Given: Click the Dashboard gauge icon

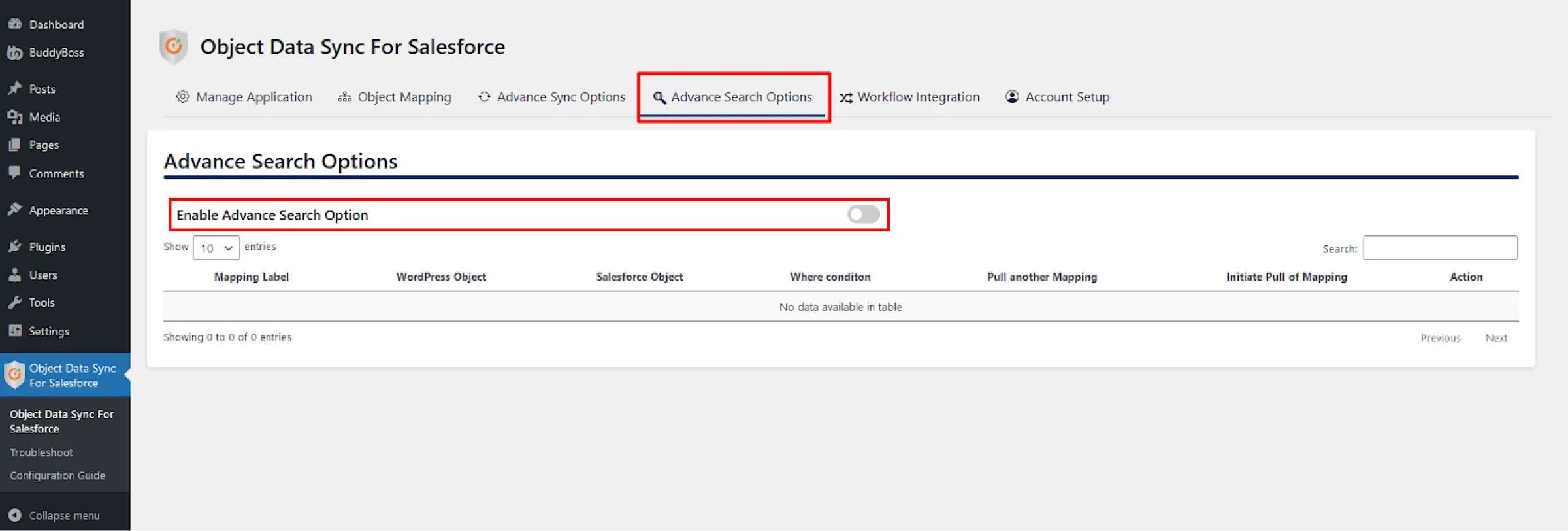Looking at the screenshot, I should (14, 24).
